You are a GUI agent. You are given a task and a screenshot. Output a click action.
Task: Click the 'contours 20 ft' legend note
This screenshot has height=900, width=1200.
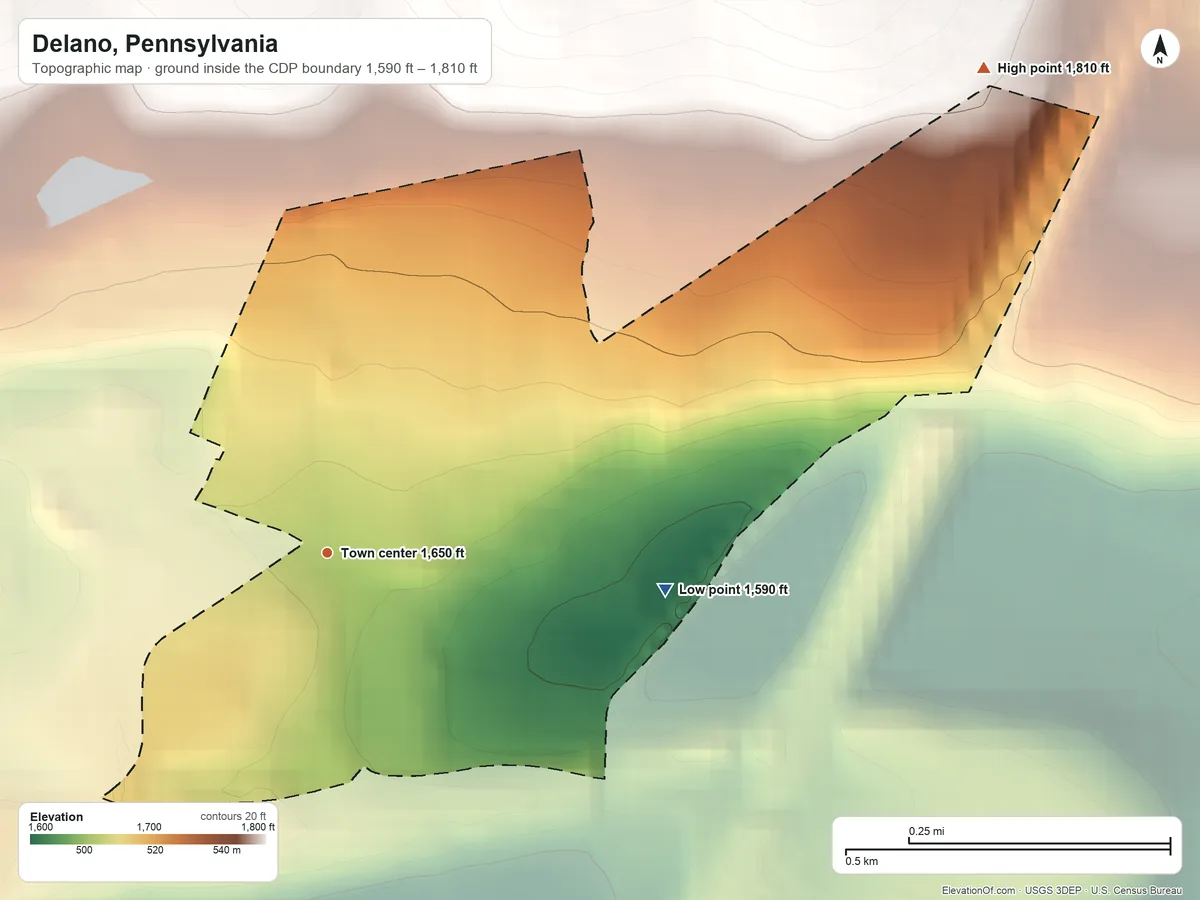coord(233,817)
